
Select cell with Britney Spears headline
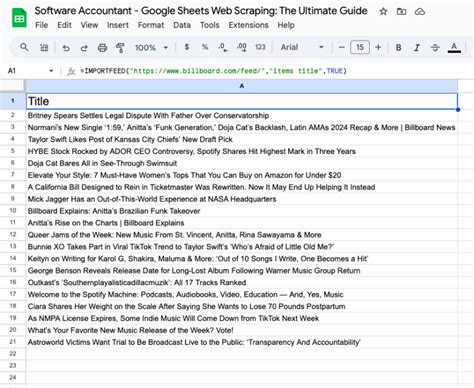click(x=242, y=115)
